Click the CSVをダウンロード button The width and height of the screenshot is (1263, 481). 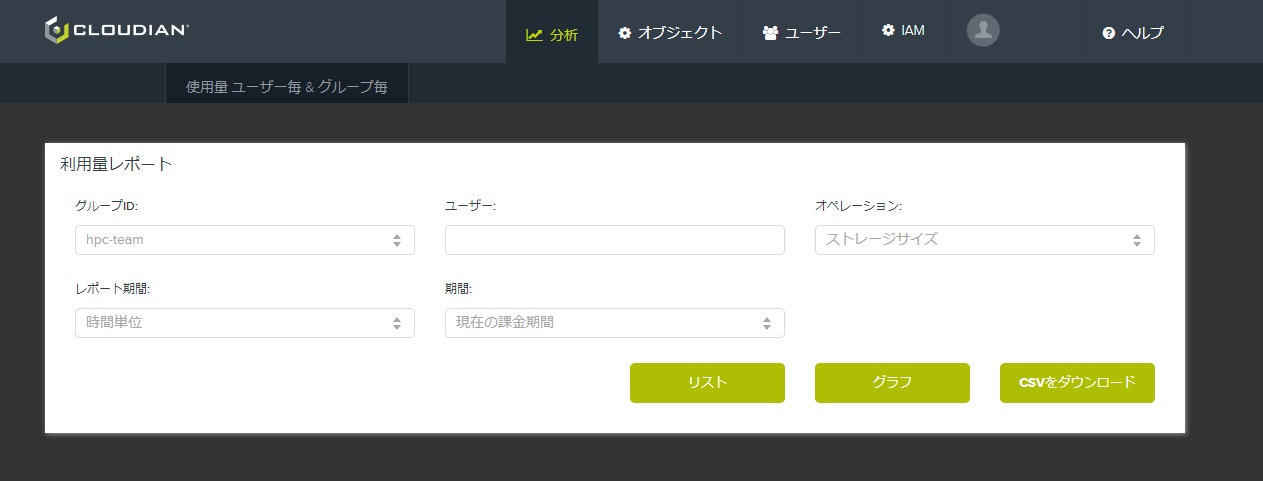pyautogui.click(x=1077, y=382)
